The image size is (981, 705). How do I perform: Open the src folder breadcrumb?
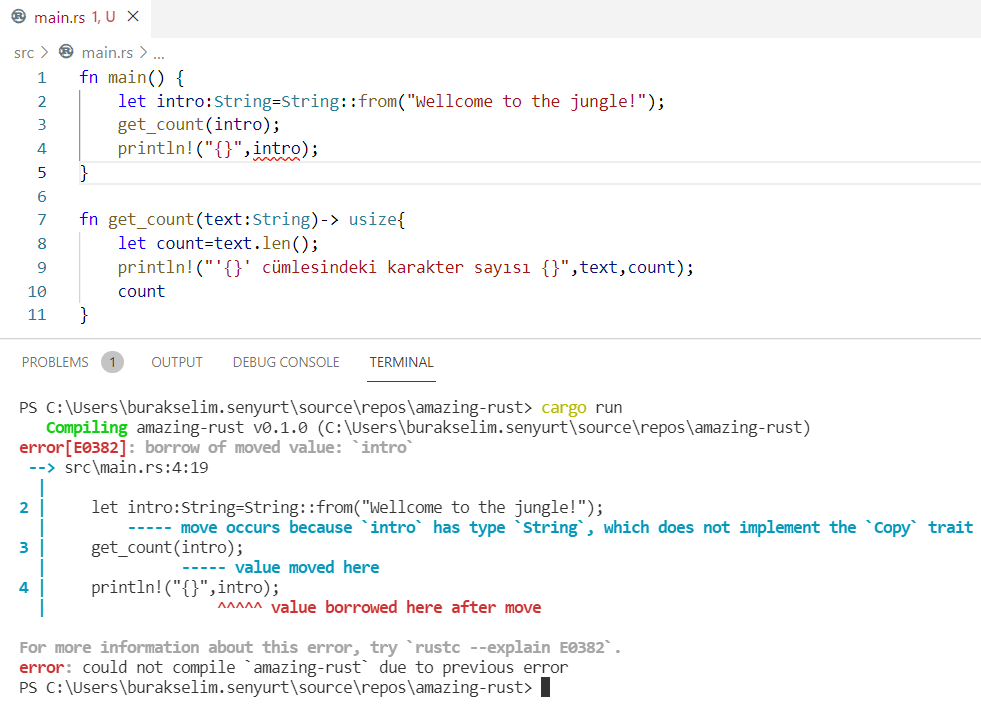pyautogui.click(x=24, y=52)
